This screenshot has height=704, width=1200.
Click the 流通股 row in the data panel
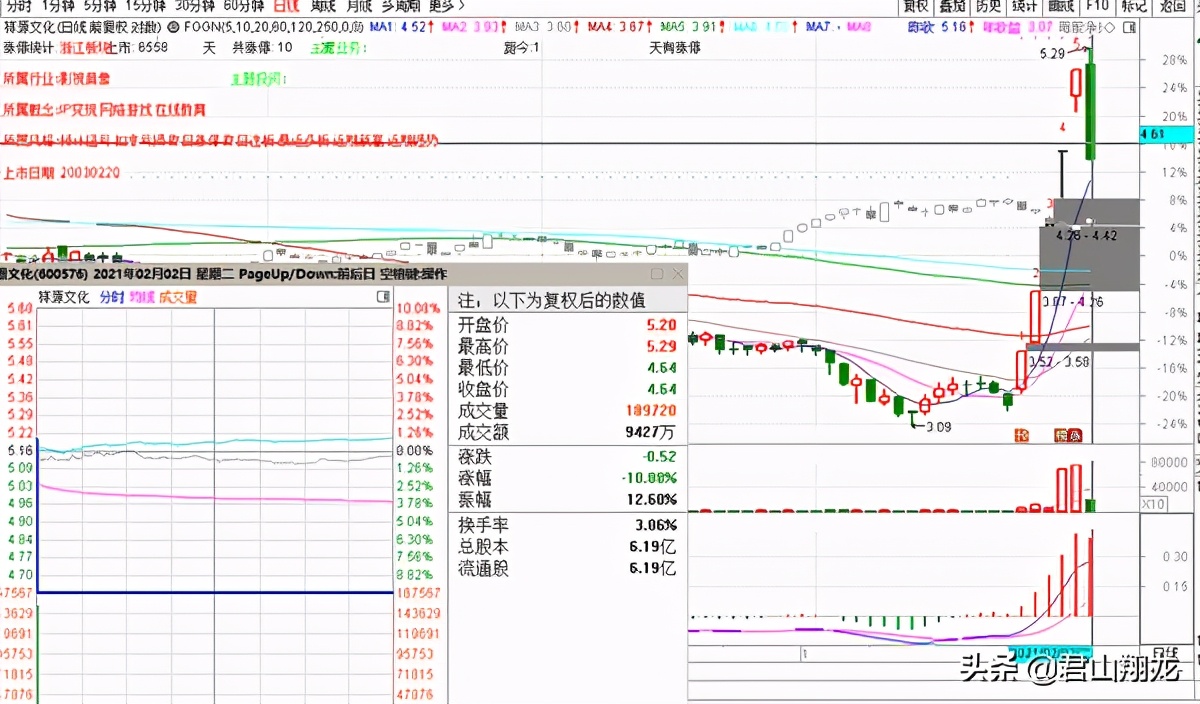tap(567, 569)
